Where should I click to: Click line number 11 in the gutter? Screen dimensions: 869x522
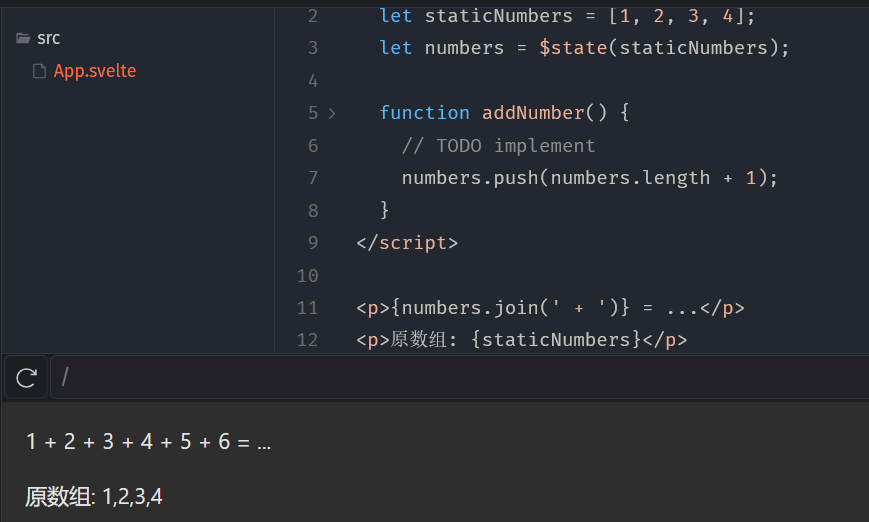pyautogui.click(x=308, y=308)
